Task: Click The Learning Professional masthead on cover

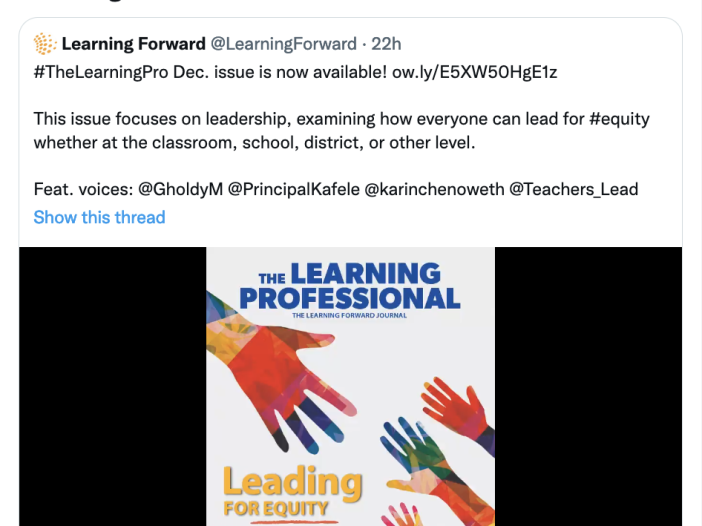Action: (x=350, y=287)
